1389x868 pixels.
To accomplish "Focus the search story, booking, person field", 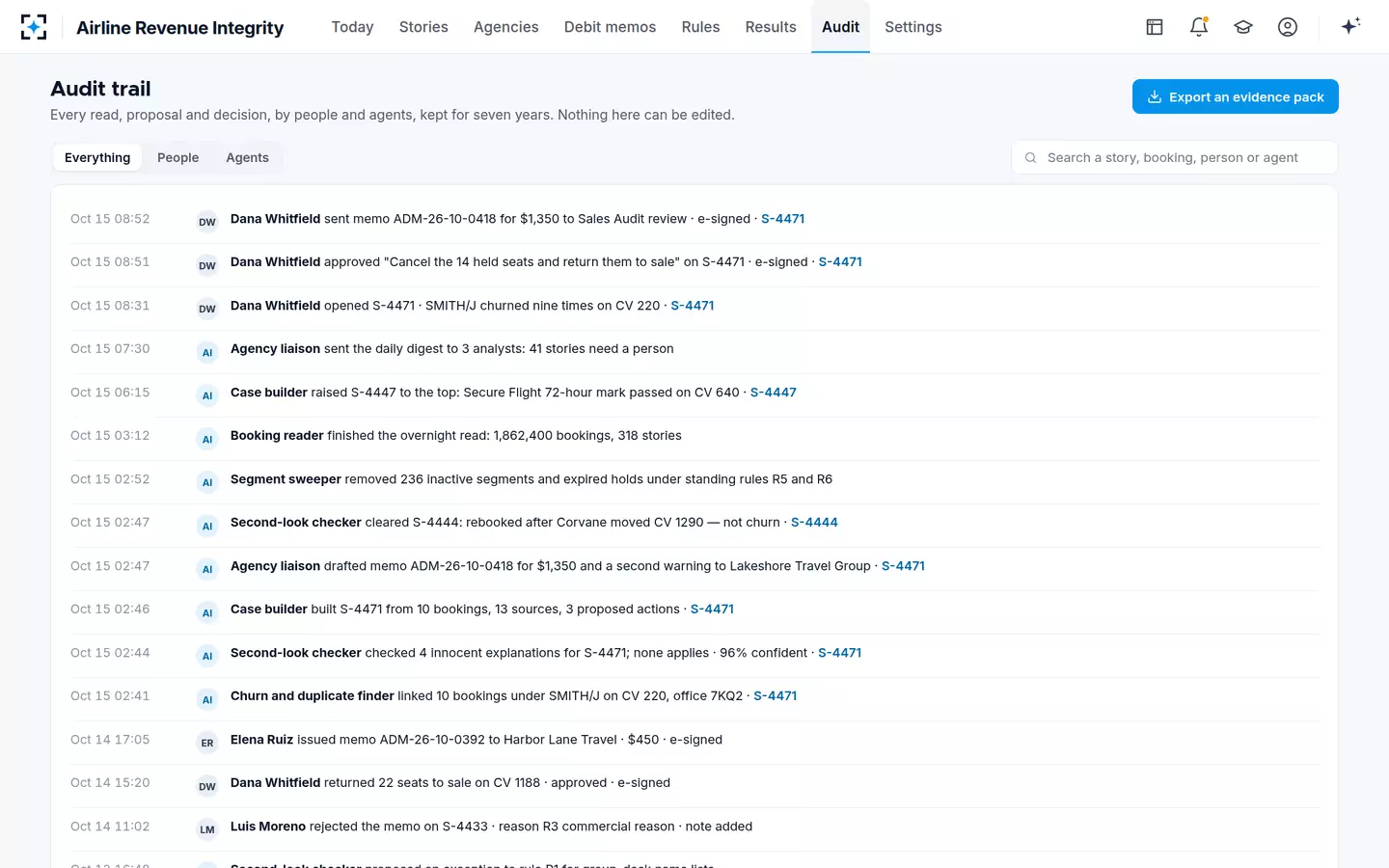I will coord(1174,157).
